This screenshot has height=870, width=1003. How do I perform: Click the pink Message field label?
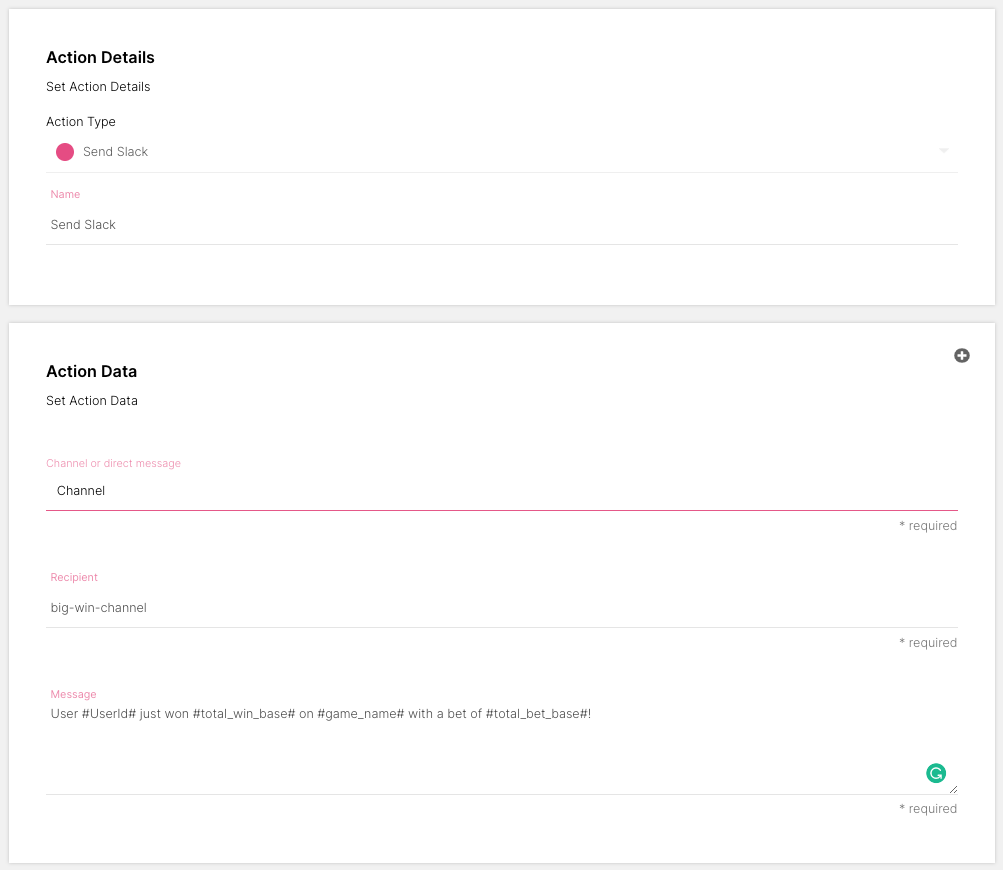point(73,695)
